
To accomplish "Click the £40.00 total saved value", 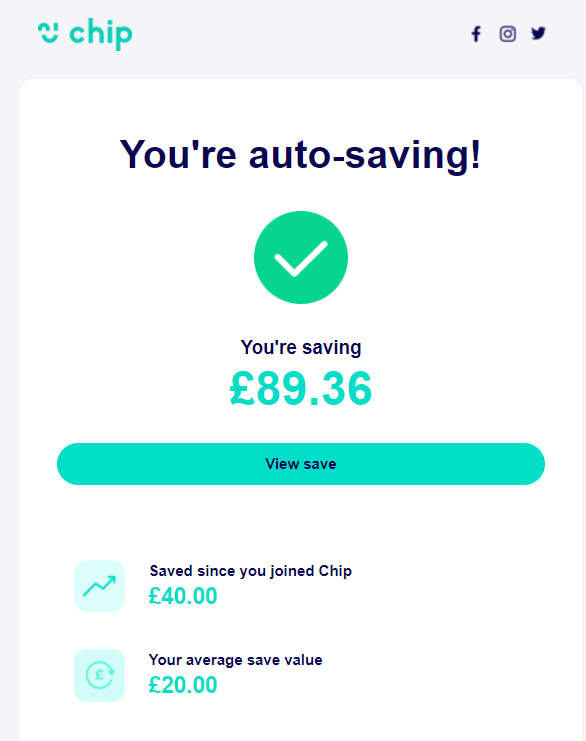I will tap(183, 596).
